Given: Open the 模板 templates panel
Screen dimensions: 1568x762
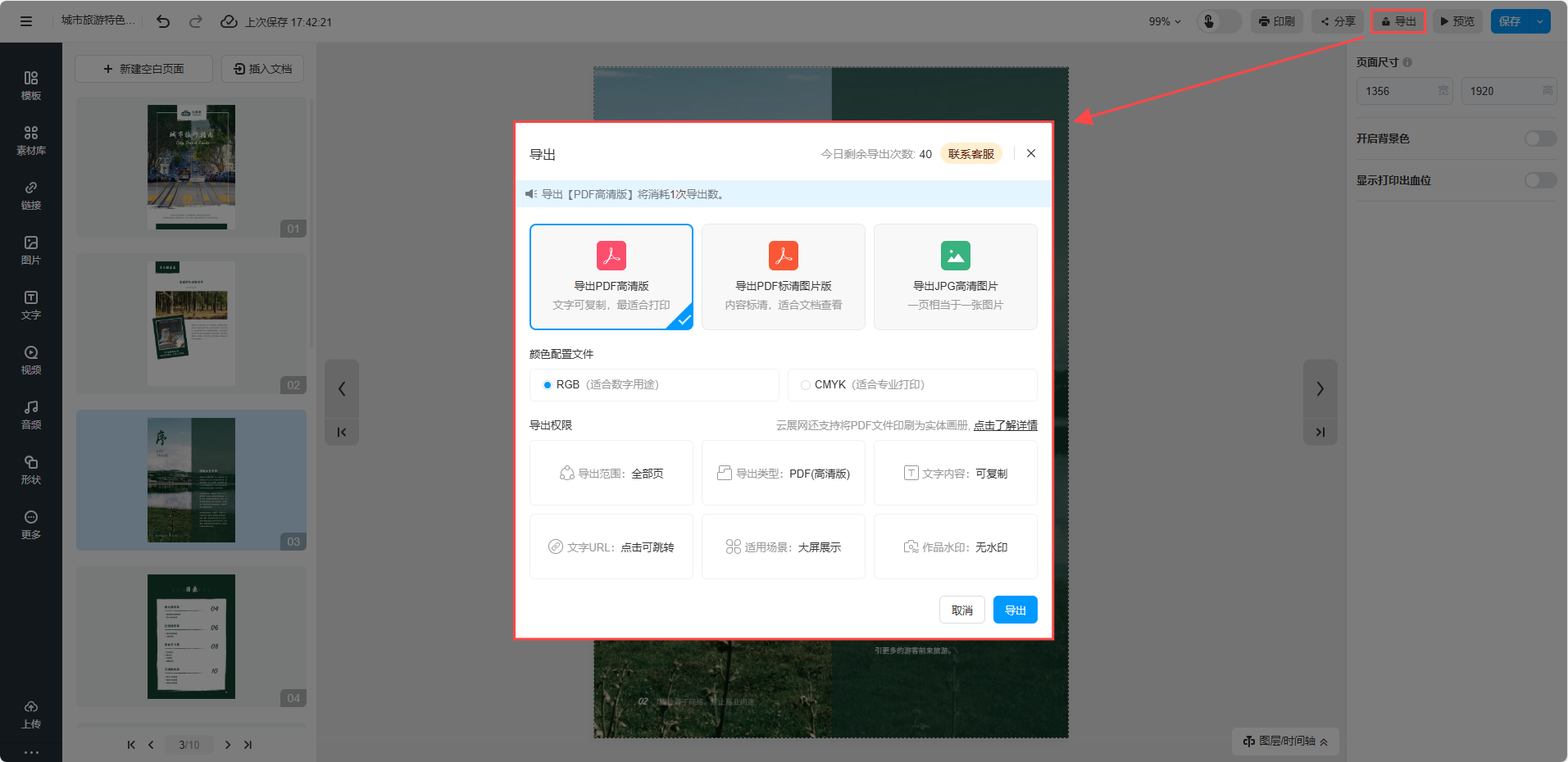Looking at the screenshot, I should click(30, 85).
